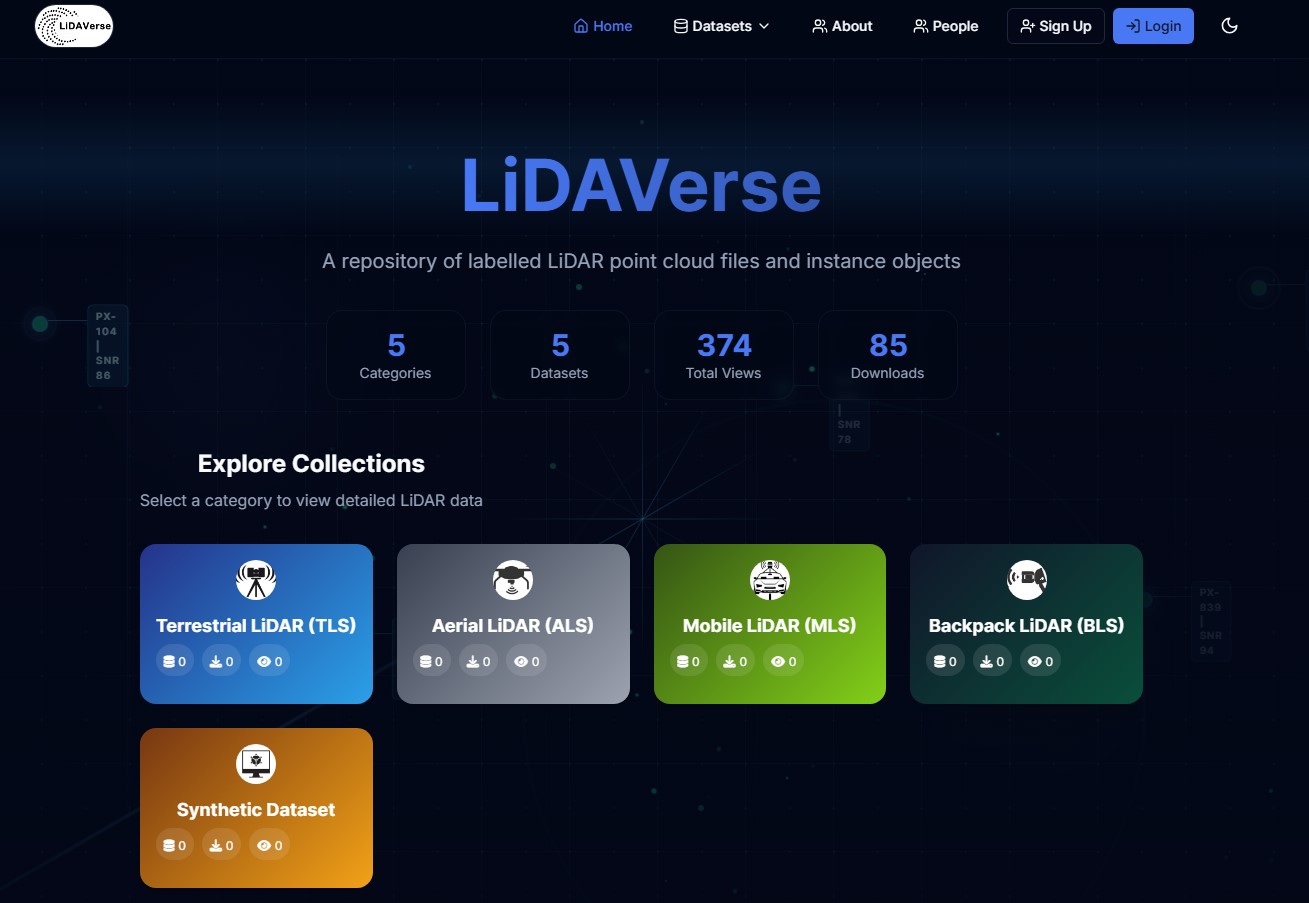
Task: Click the Downloads stat card showing 85
Action: tap(888, 355)
